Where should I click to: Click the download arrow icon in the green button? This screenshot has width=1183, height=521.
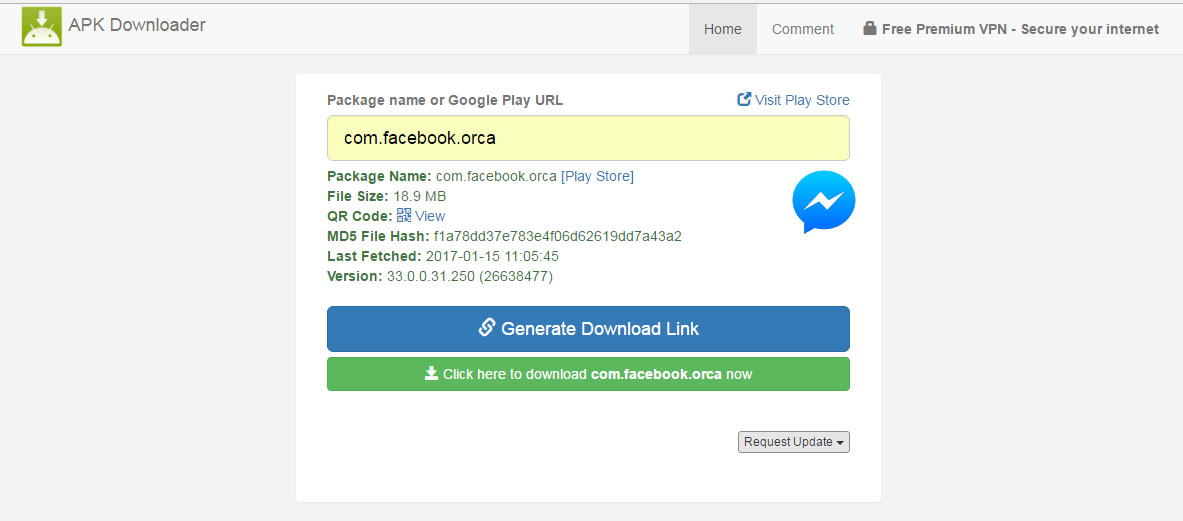click(432, 373)
